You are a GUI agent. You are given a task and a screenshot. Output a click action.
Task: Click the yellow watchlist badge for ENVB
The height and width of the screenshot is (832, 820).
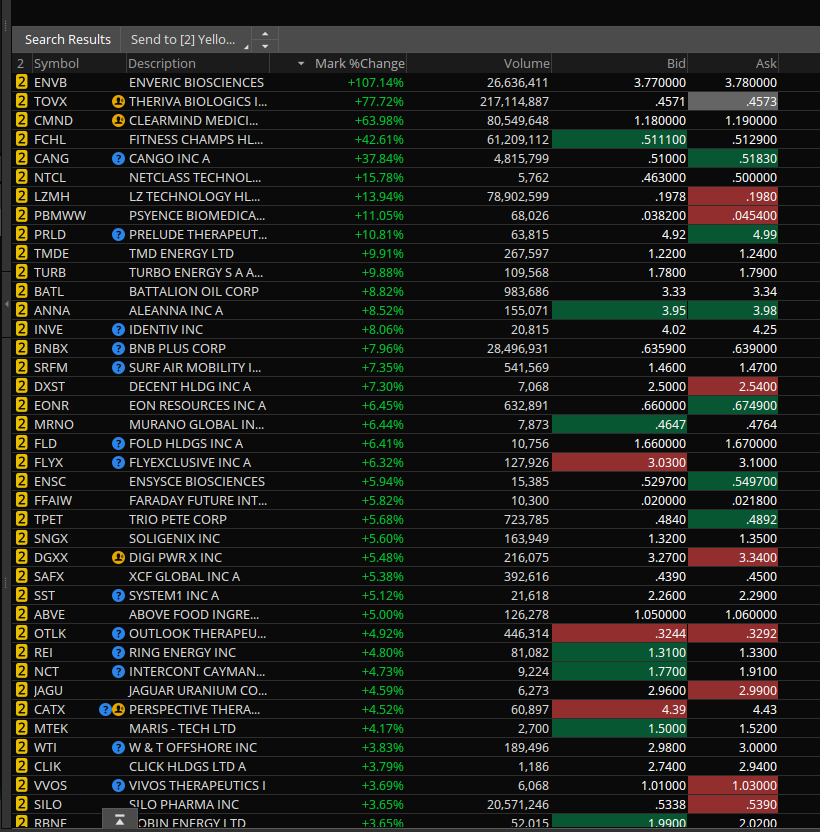[x=21, y=82]
